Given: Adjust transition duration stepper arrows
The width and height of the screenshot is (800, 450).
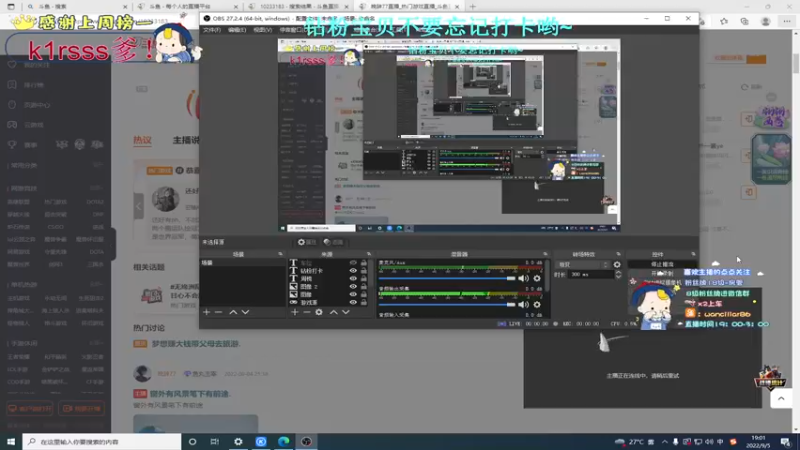Looking at the screenshot, I should 618,274.
